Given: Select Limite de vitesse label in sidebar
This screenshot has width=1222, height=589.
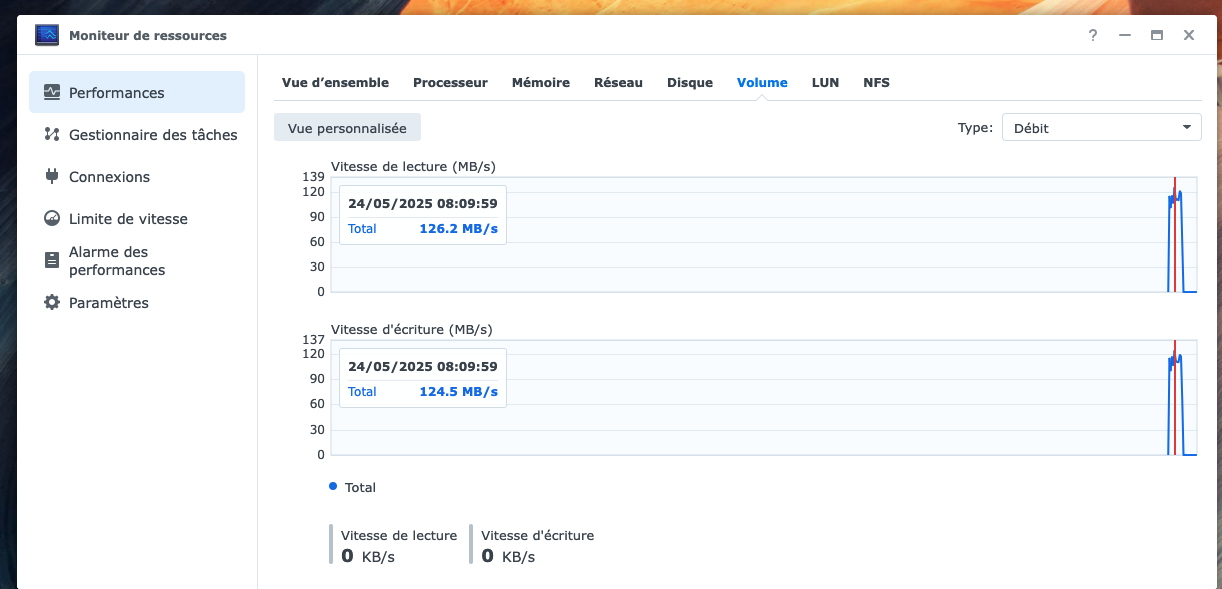Looking at the screenshot, I should pos(128,218).
